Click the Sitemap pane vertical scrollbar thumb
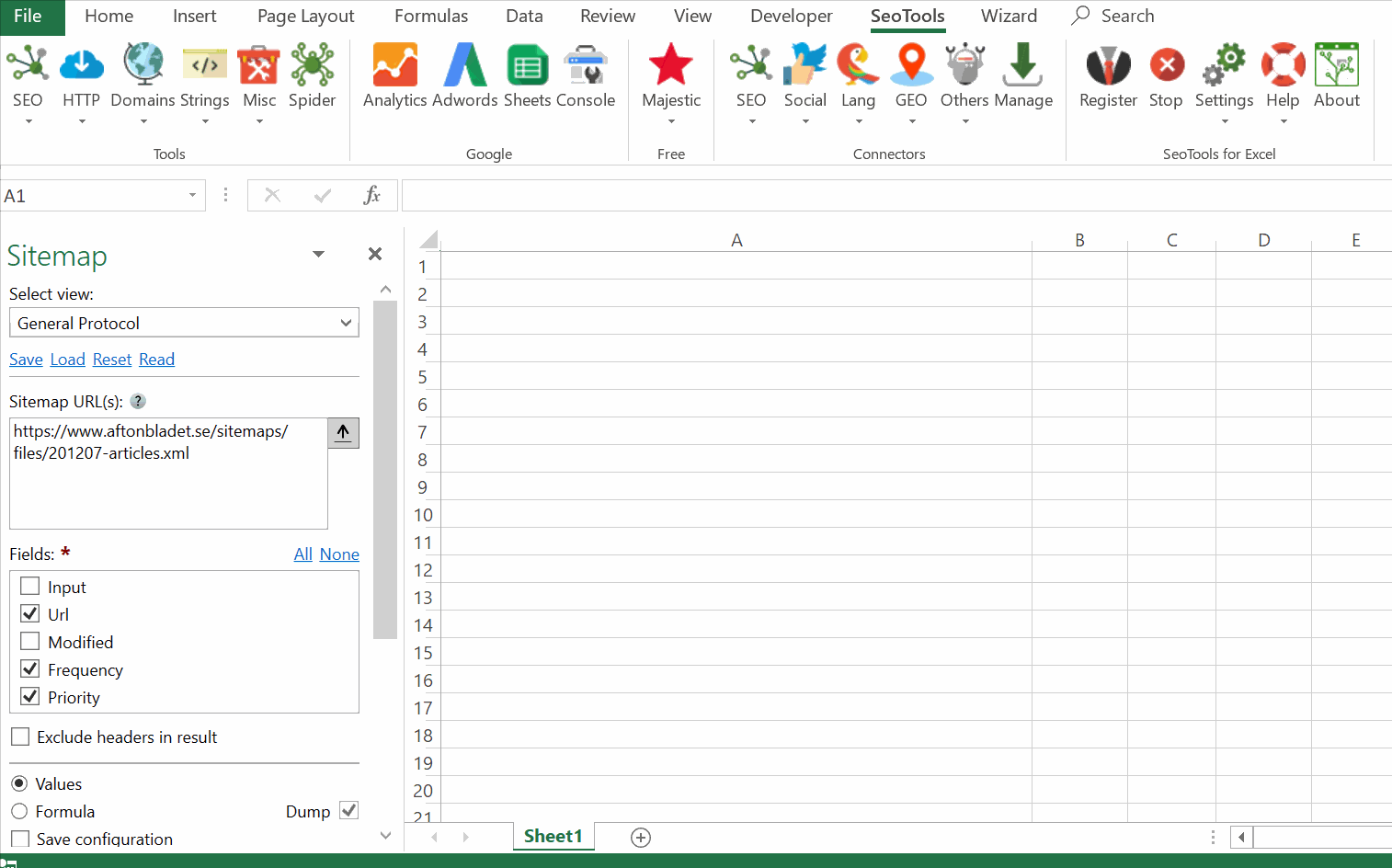 tap(385, 469)
